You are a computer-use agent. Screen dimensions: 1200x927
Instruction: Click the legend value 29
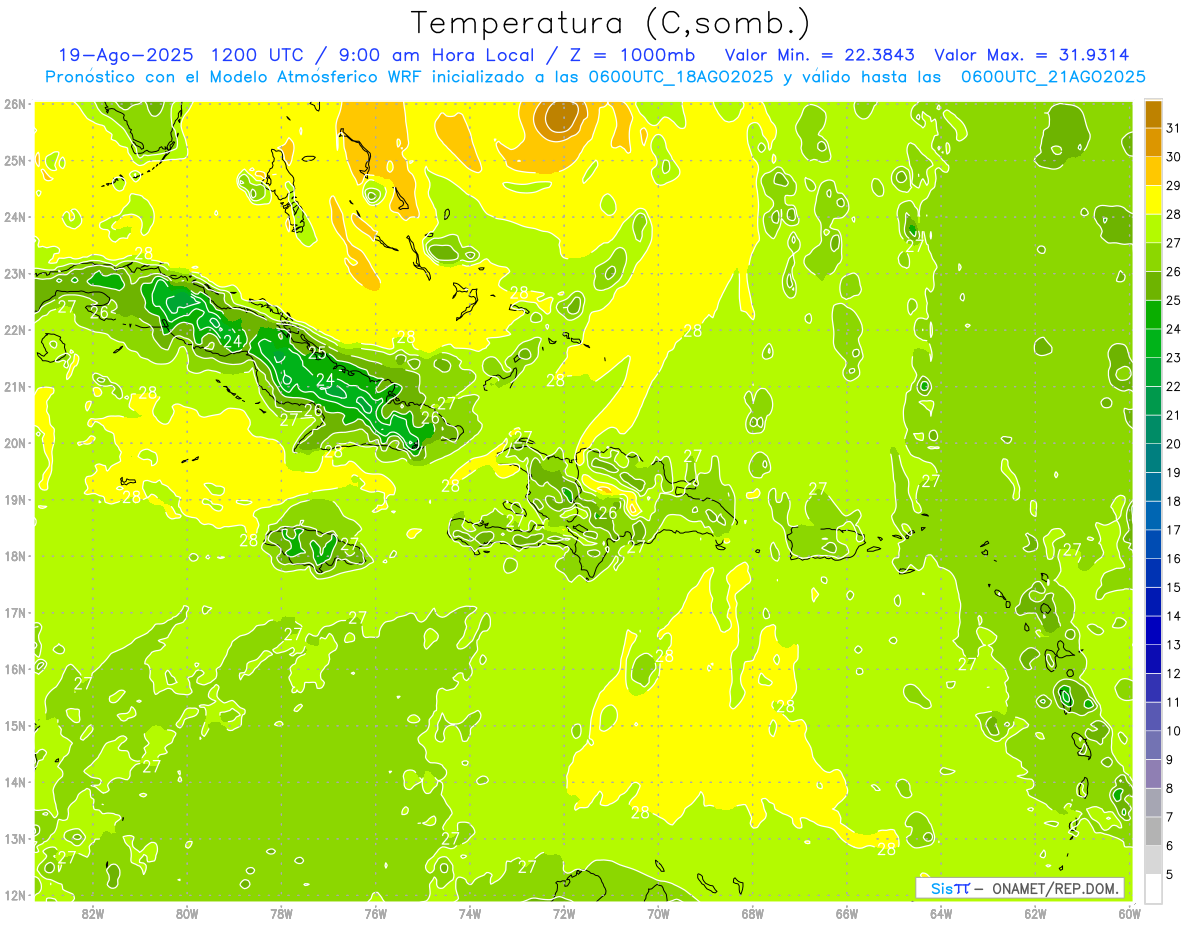(1174, 186)
